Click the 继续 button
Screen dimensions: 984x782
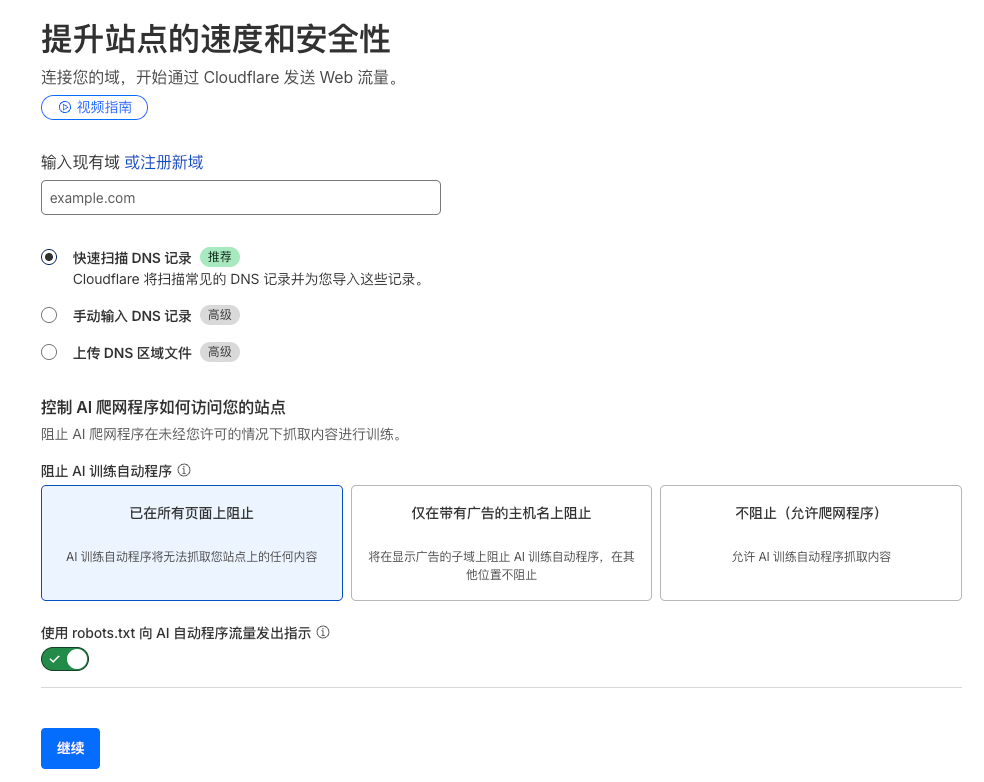[69, 747]
